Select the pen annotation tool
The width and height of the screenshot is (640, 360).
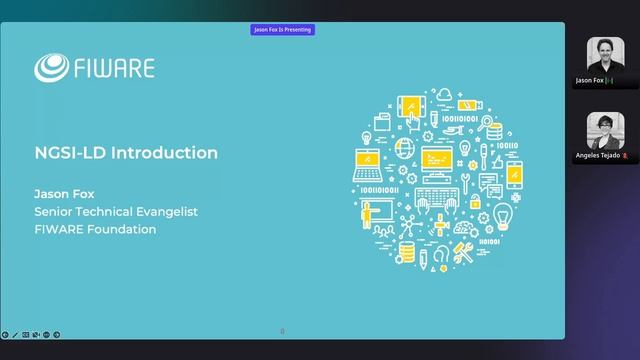coord(15,335)
